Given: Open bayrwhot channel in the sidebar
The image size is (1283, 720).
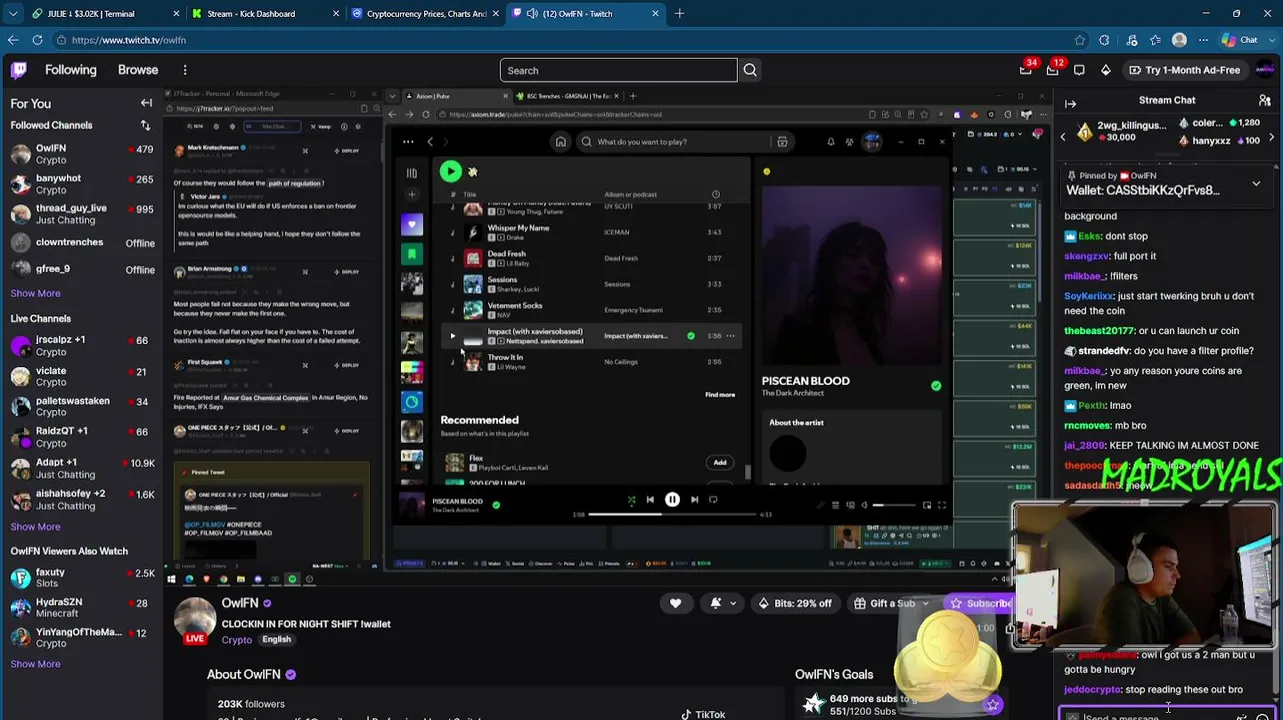Looking at the screenshot, I should coord(82,184).
